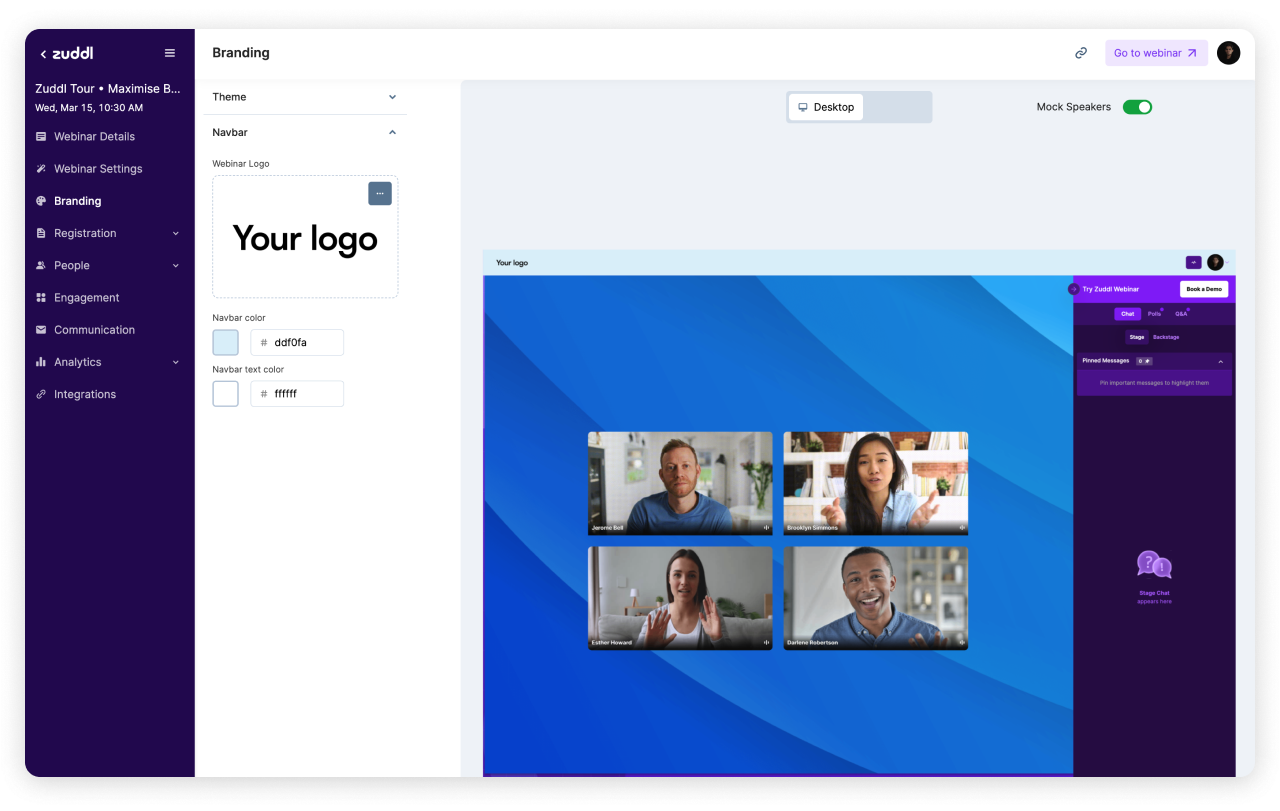Screen dimensions: 1280x811
Task: Expand the People submenu chevron
Action: pos(176,265)
